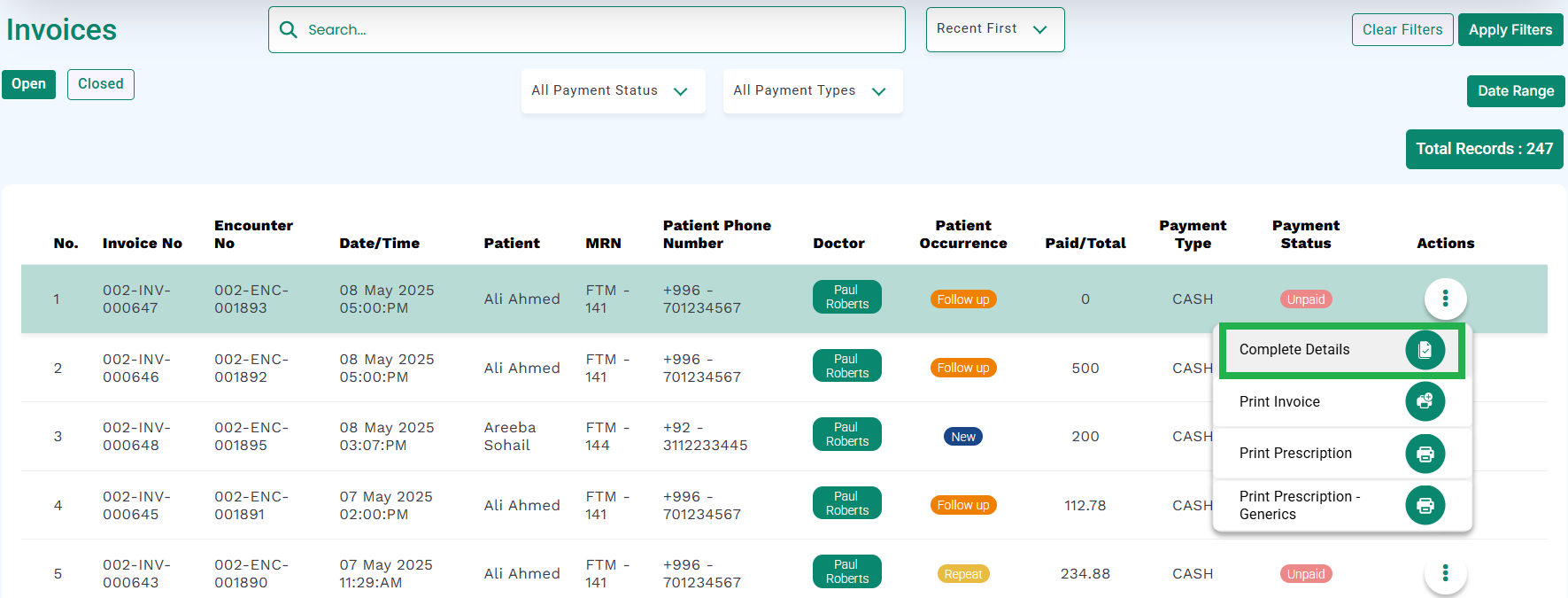Open the All Payment Types dropdown

pyautogui.click(x=813, y=91)
